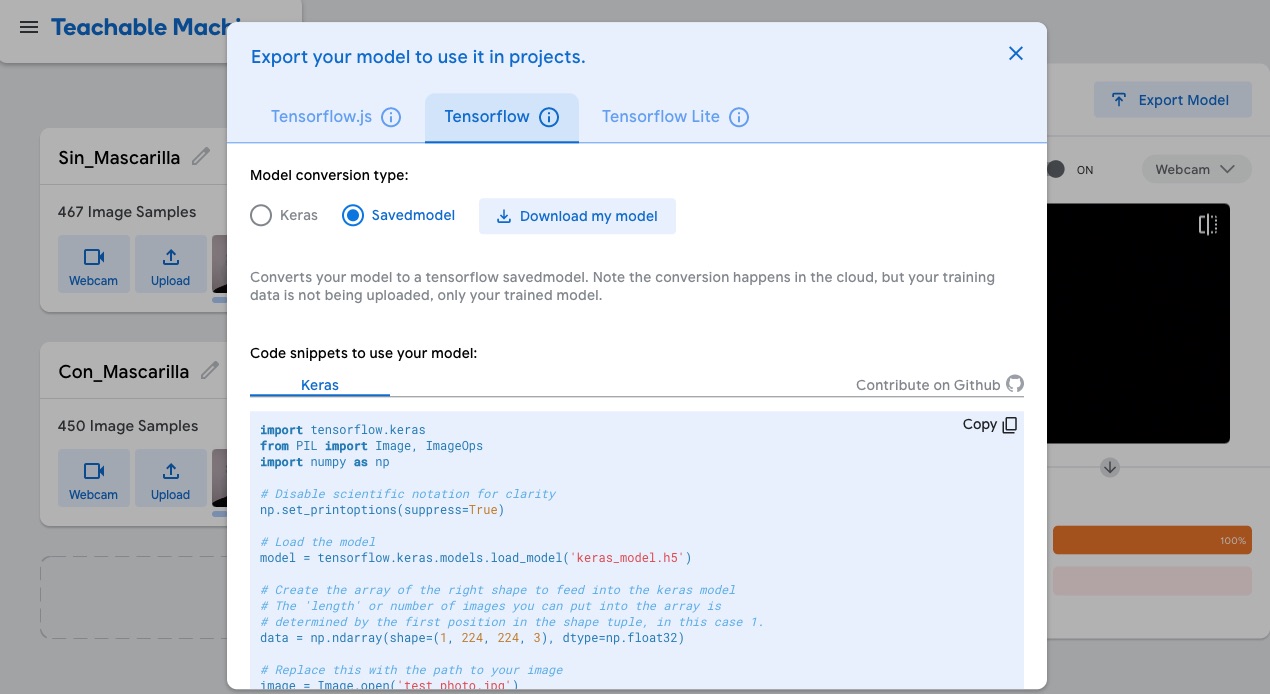Click the 467 Image Samples text
Viewport: 1270px width, 694px height.
[127, 212]
